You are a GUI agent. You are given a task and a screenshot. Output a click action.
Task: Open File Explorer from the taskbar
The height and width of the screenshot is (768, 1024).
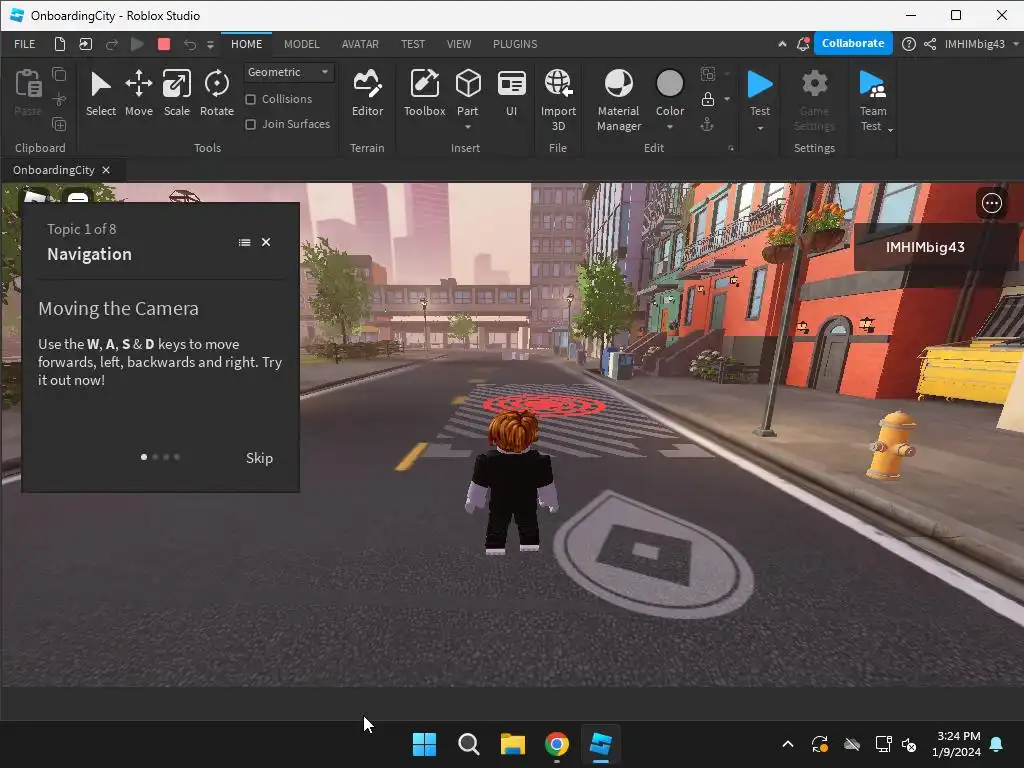513,744
